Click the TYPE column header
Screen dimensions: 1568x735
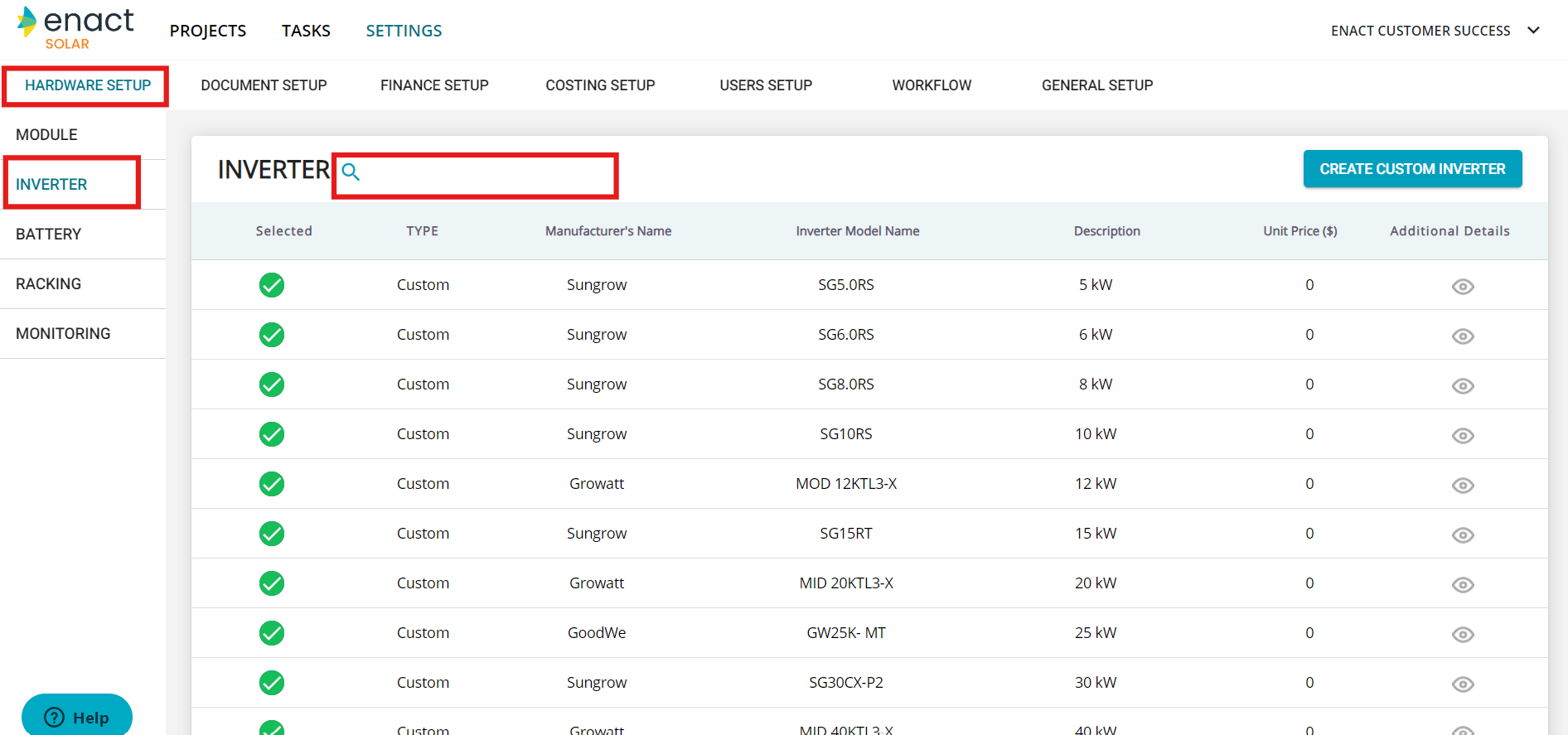tap(423, 231)
